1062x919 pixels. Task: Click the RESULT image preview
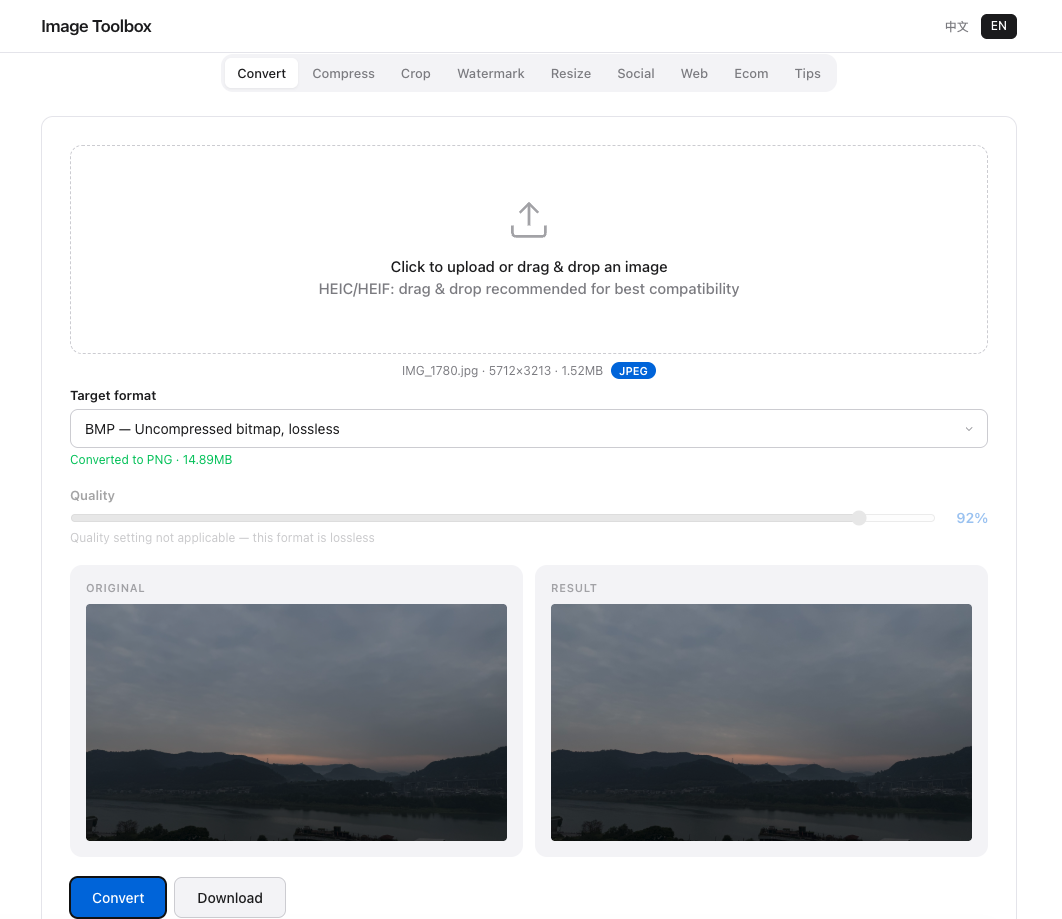tap(761, 722)
